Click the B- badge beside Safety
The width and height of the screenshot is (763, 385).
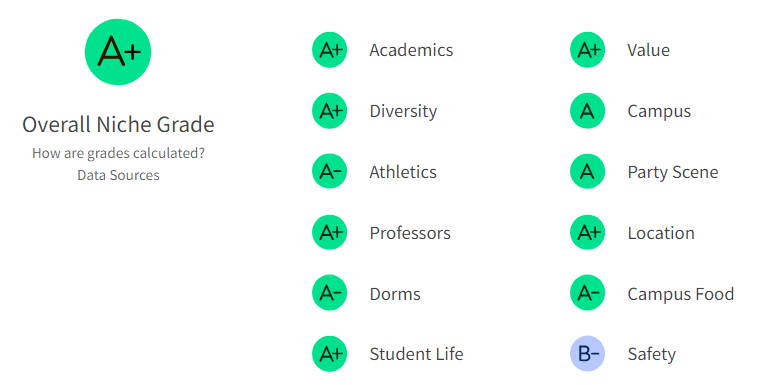(x=587, y=353)
